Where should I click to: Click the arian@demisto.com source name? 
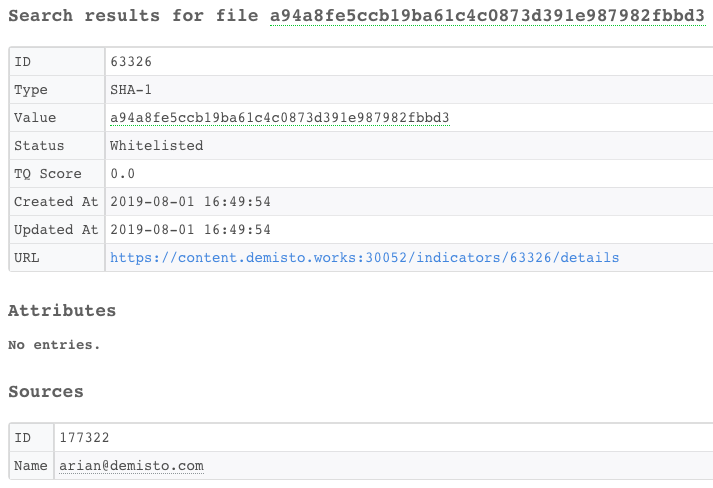coord(131,466)
